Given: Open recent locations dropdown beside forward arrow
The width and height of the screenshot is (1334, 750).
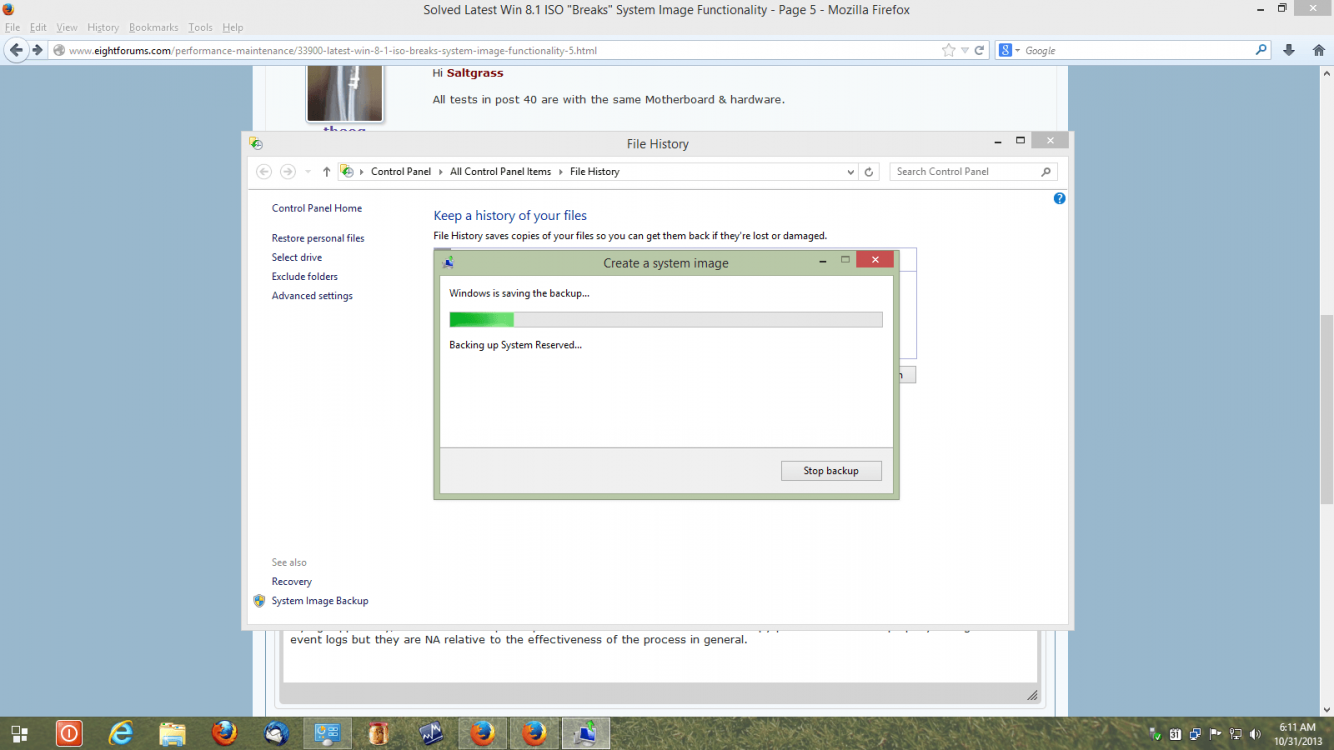Looking at the screenshot, I should pos(308,172).
